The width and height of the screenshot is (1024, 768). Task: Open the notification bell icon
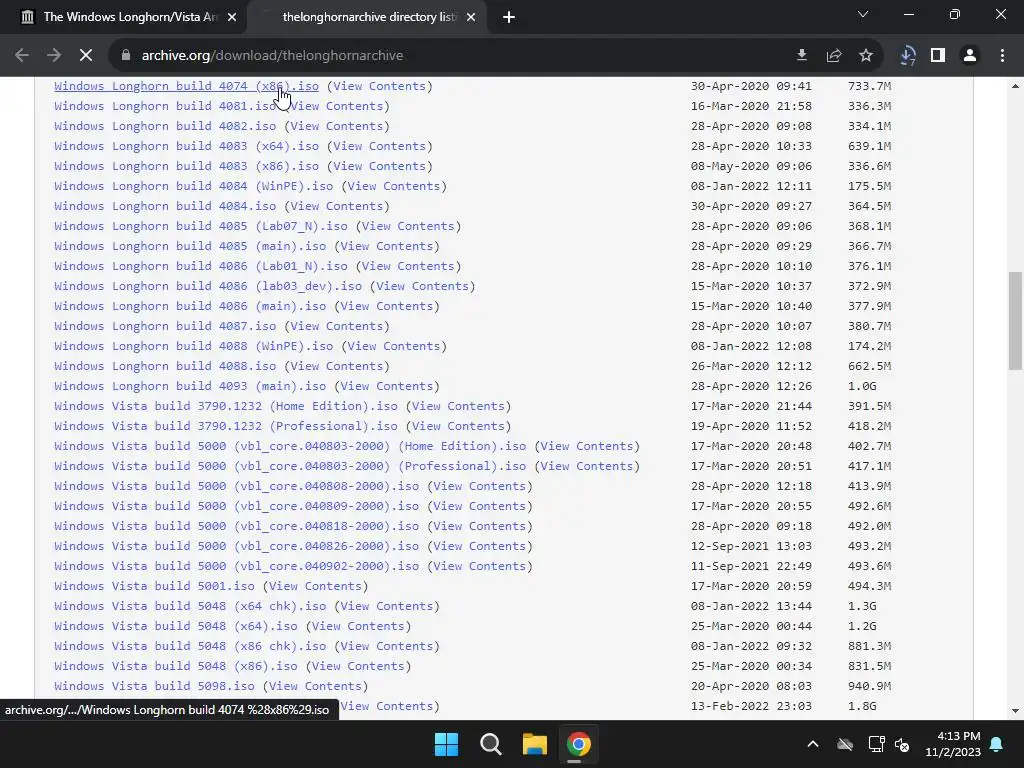click(997, 744)
